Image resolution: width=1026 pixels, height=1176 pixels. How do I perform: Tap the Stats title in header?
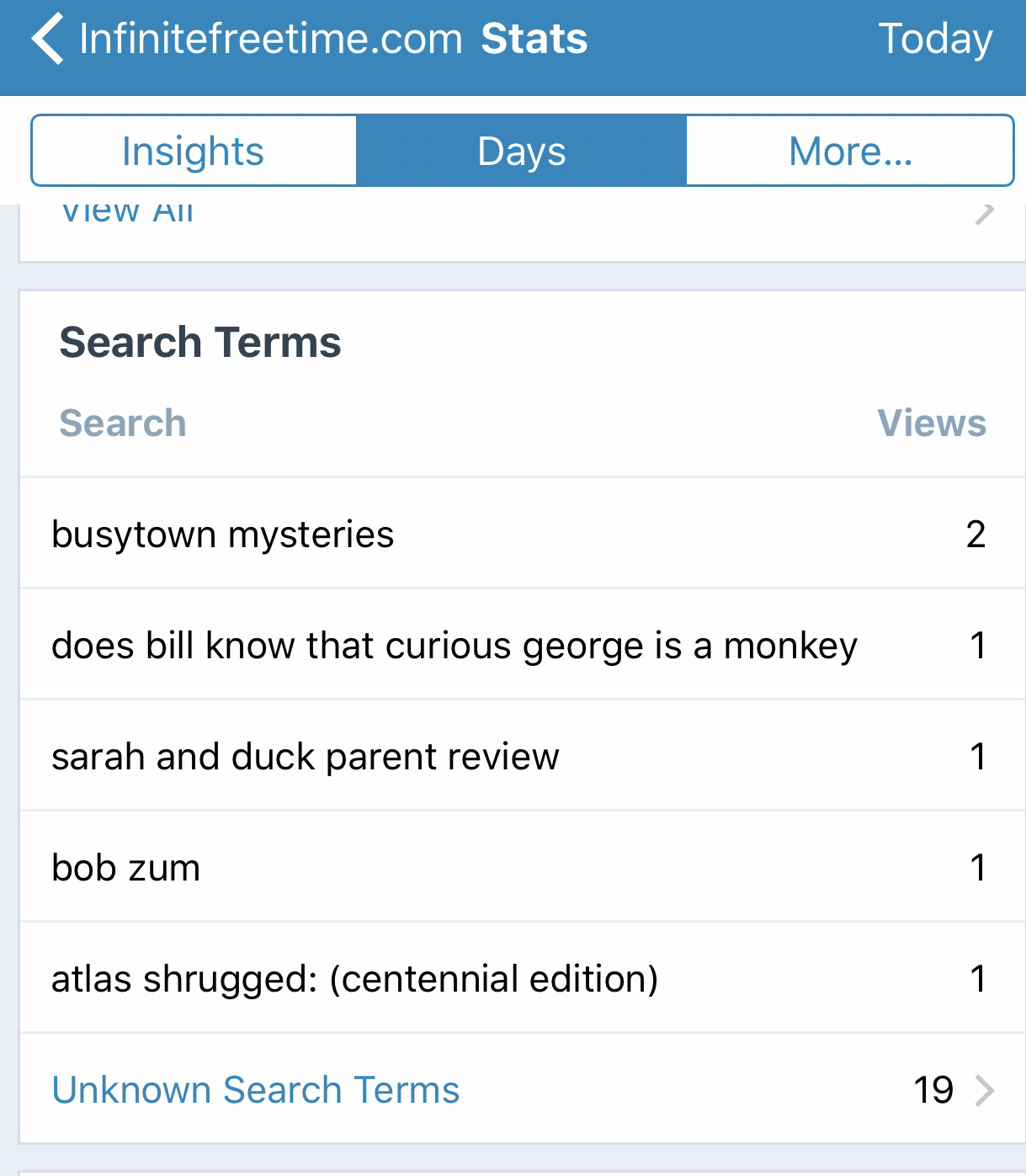tap(534, 40)
